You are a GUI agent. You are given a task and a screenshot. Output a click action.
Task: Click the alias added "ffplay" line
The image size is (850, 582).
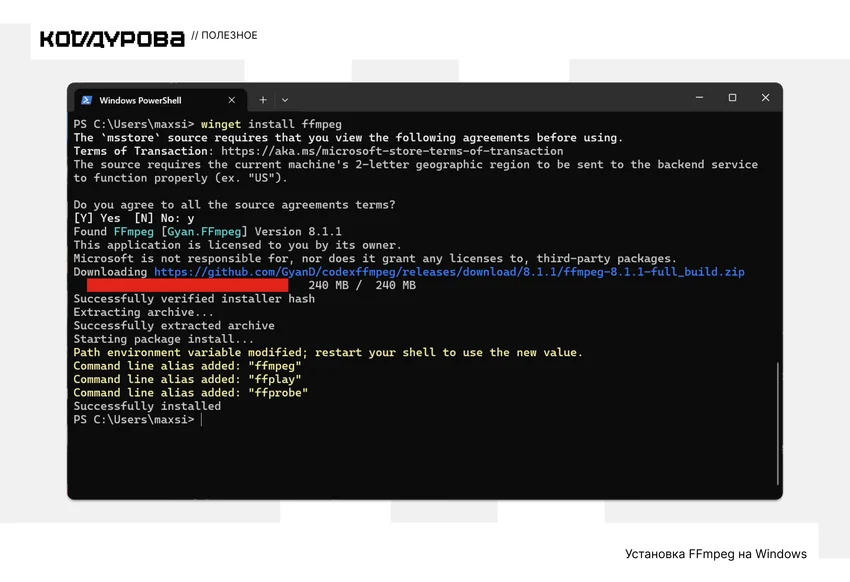point(188,379)
